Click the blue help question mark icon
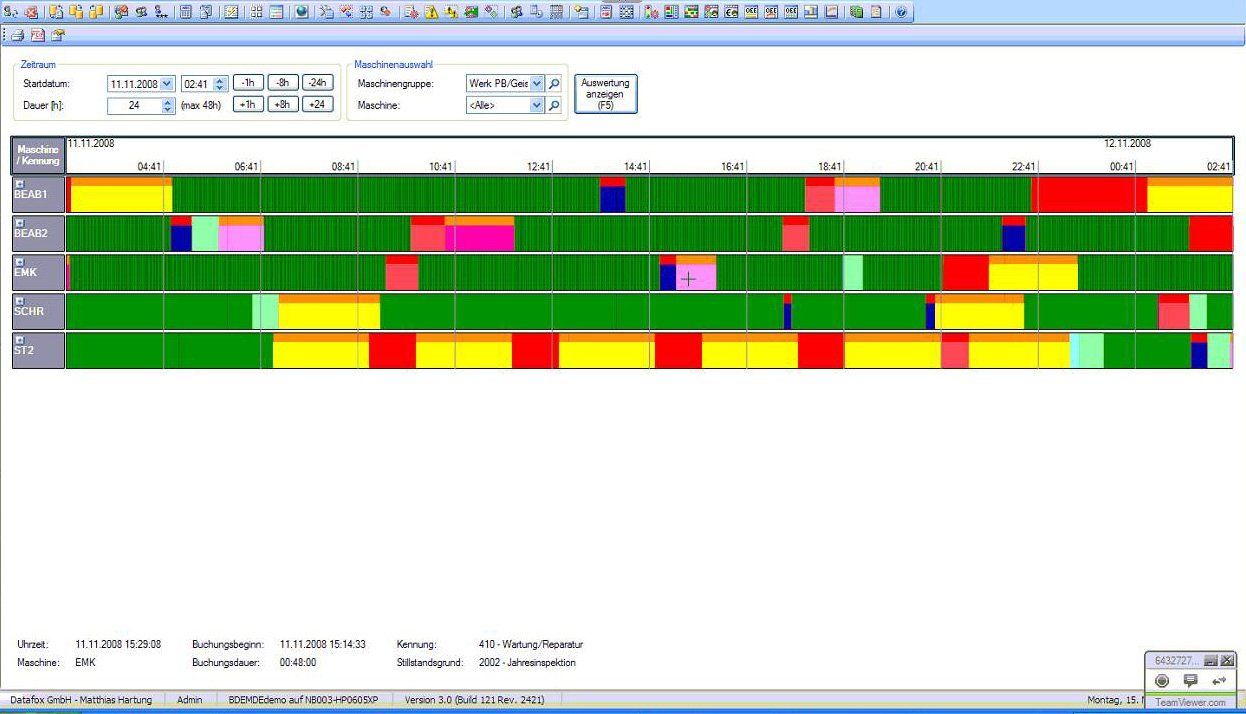 [x=901, y=12]
